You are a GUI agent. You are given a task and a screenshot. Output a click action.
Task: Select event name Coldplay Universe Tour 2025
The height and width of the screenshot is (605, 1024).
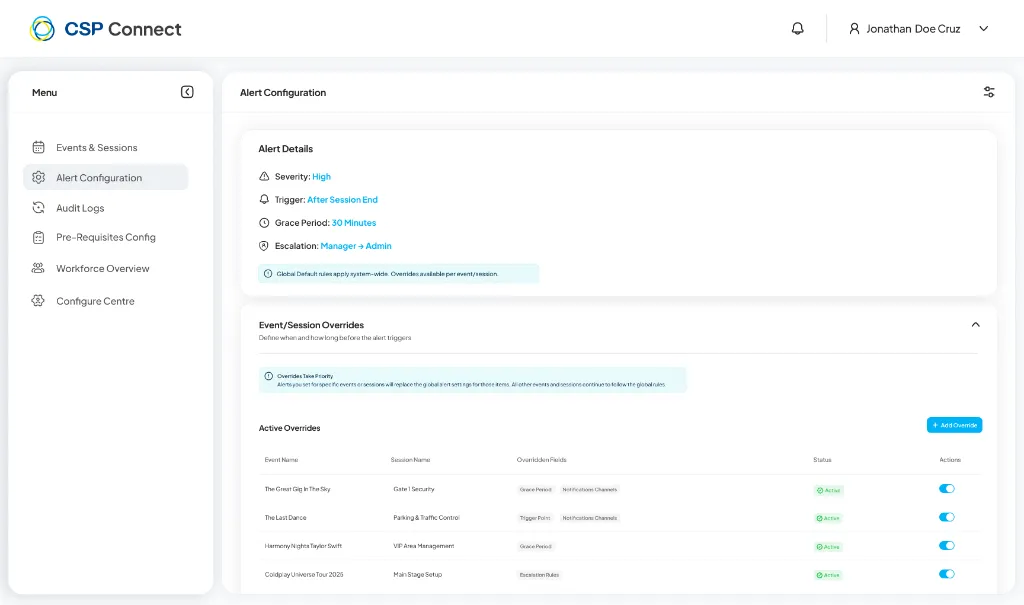304,574
